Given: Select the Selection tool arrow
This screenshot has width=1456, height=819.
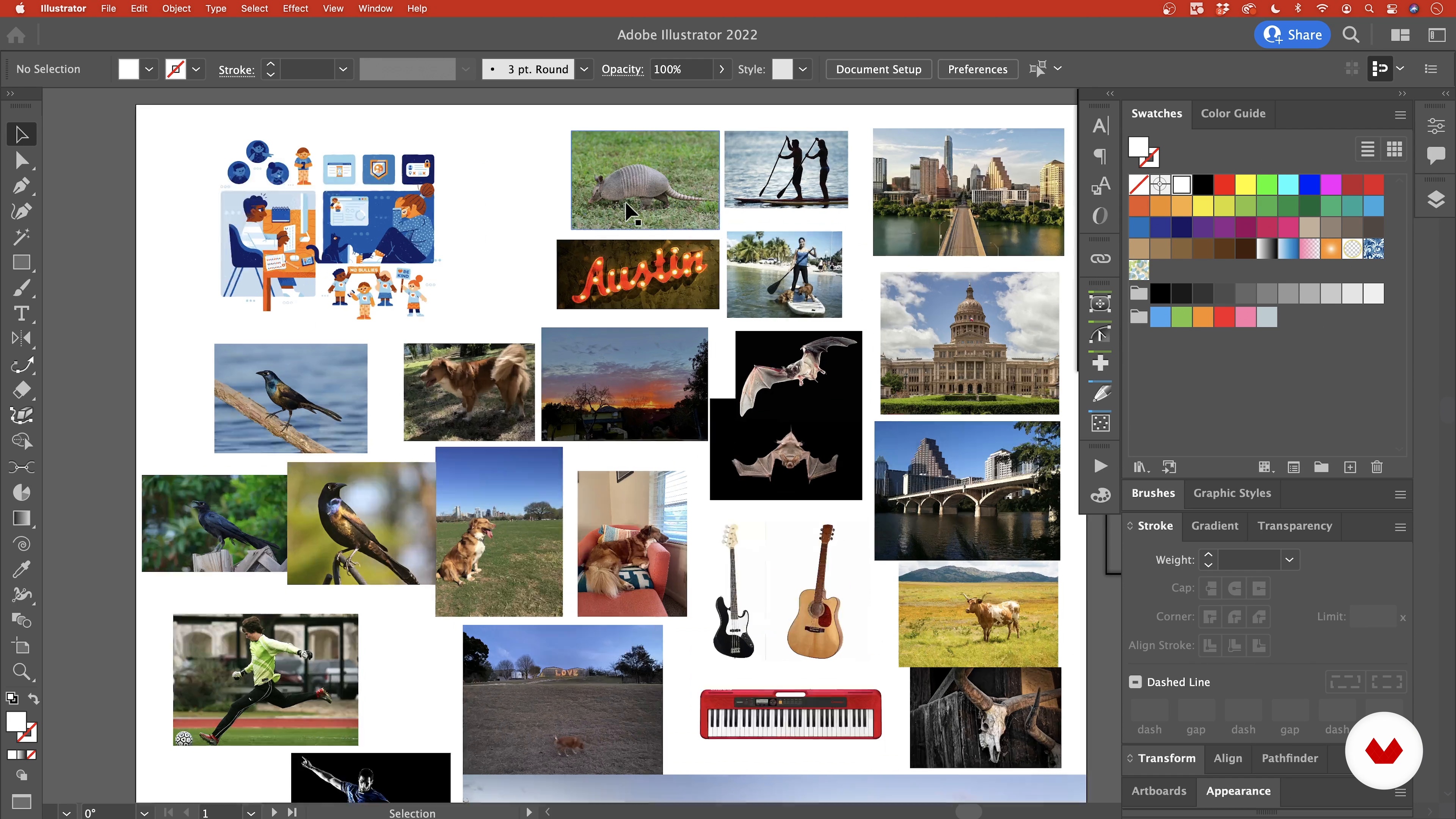Looking at the screenshot, I should tap(22, 135).
